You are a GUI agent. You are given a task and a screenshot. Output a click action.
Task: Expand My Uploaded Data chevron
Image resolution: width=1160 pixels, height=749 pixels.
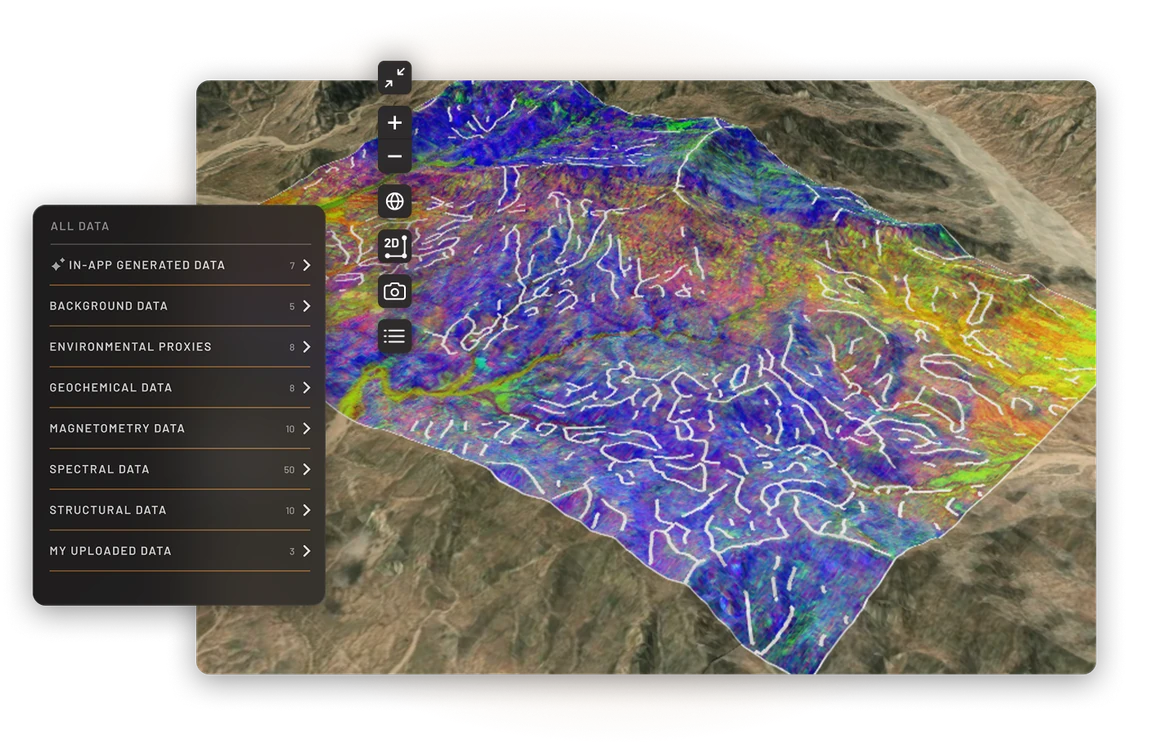[x=306, y=551]
